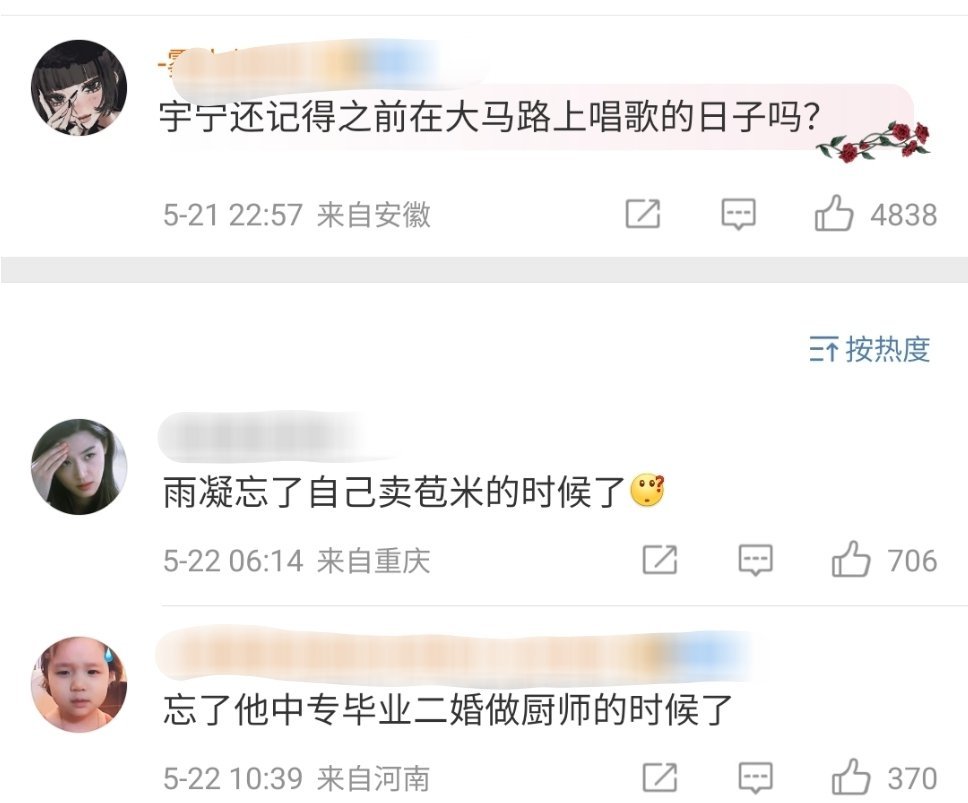The image size is (968, 803).
Task: Reply to the comment from 河南
Action: [756, 778]
